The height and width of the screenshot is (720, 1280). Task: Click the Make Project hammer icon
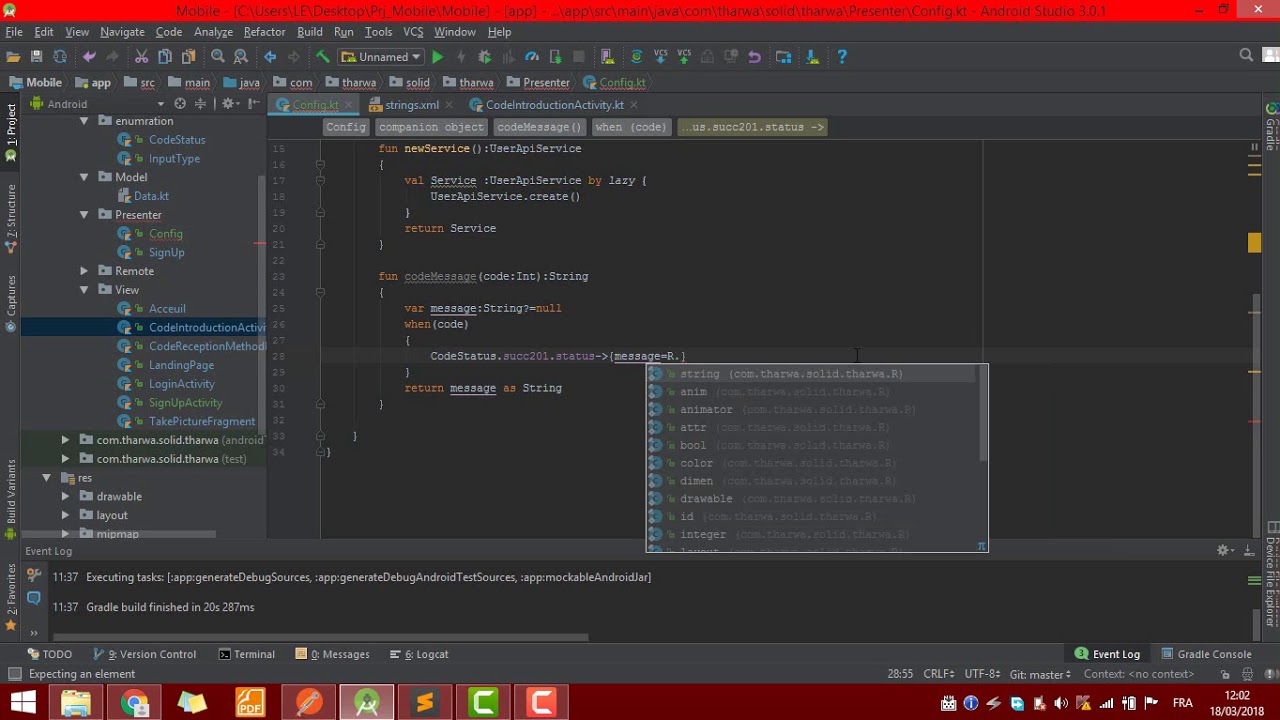(x=323, y=57)
